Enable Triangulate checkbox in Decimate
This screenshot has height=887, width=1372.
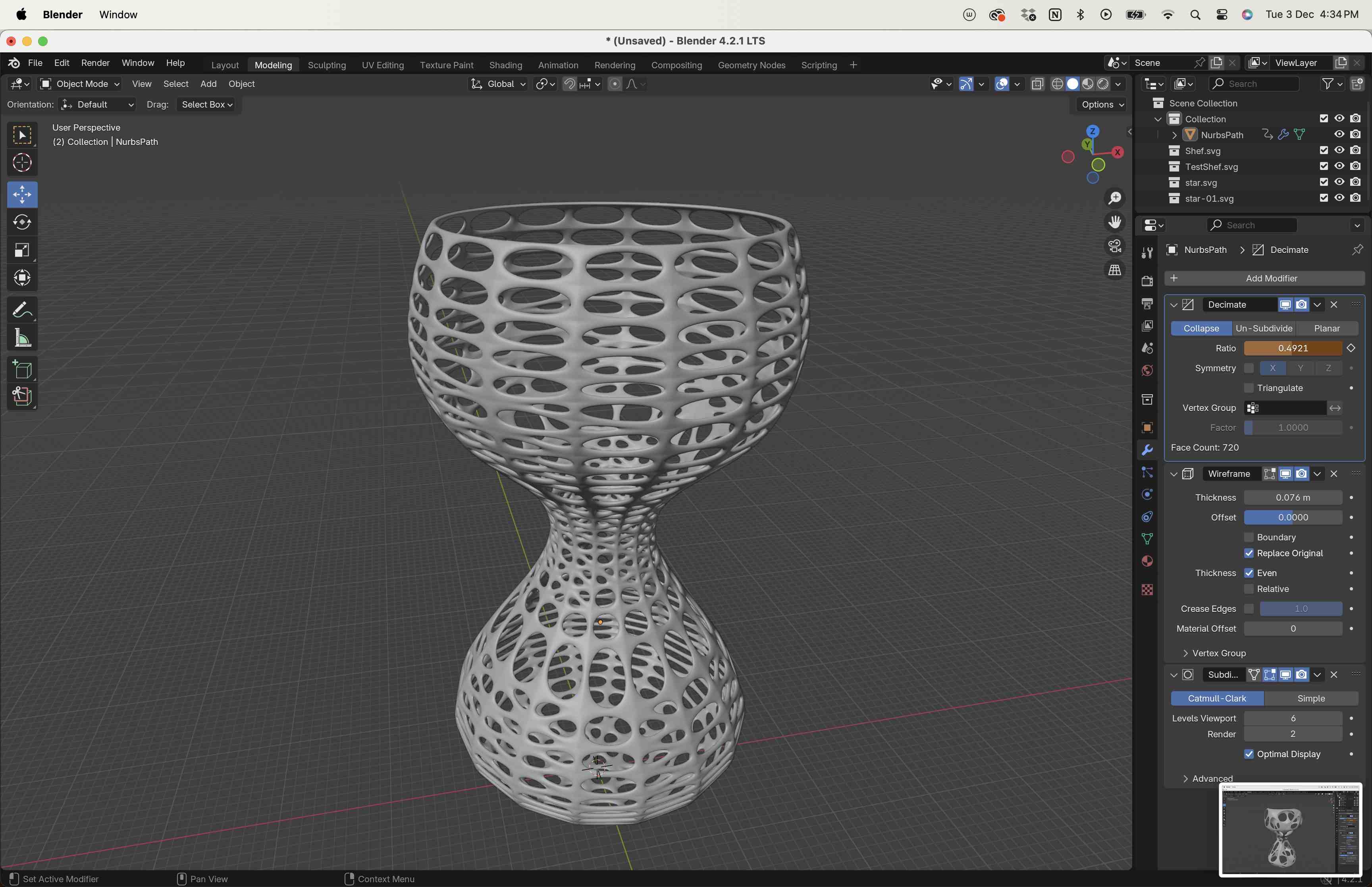tap(1249, 388)
